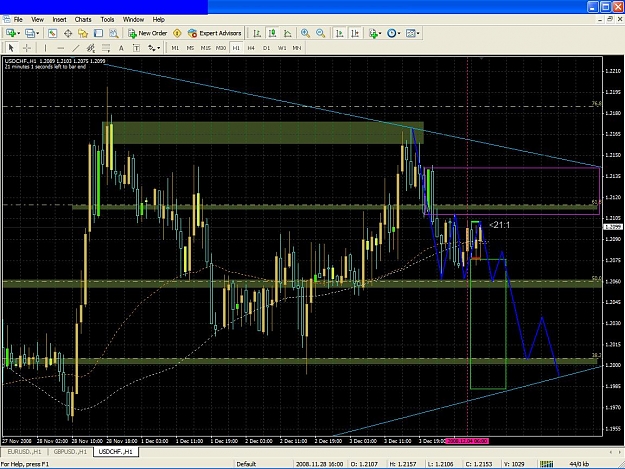Open the View menu

tap(37, 20)
